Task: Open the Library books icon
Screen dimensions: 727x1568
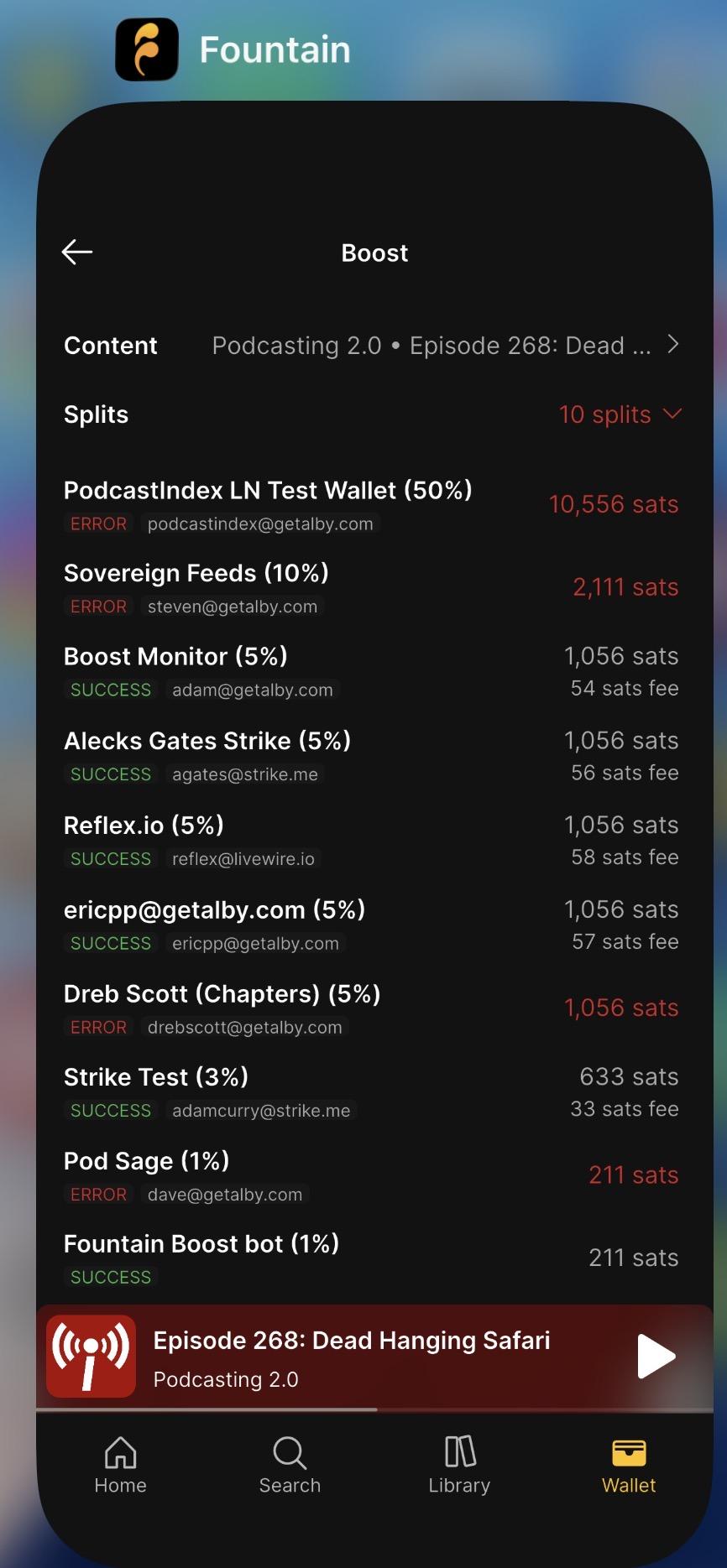Action: point(459,1452)
